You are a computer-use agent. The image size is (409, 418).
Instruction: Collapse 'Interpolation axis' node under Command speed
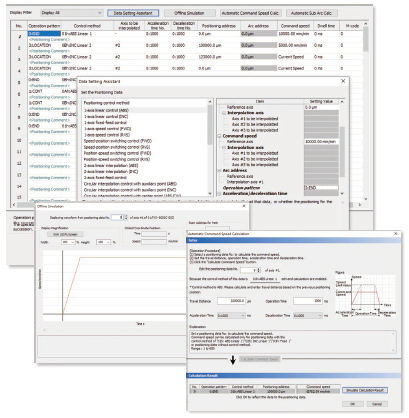224,147
